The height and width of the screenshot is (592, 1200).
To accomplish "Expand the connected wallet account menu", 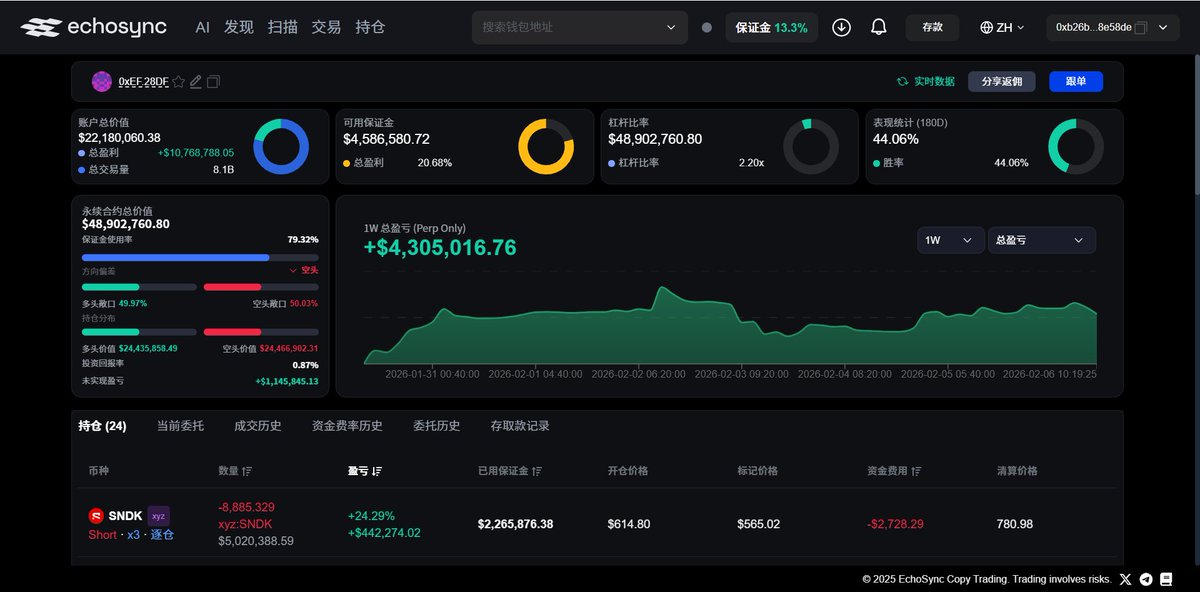I will (1163, 28).
